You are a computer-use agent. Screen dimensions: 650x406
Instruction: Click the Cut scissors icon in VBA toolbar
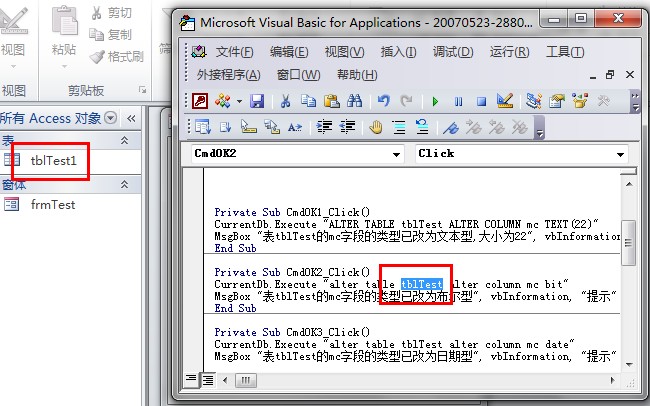pyautogui.click(x=285, y=101)
